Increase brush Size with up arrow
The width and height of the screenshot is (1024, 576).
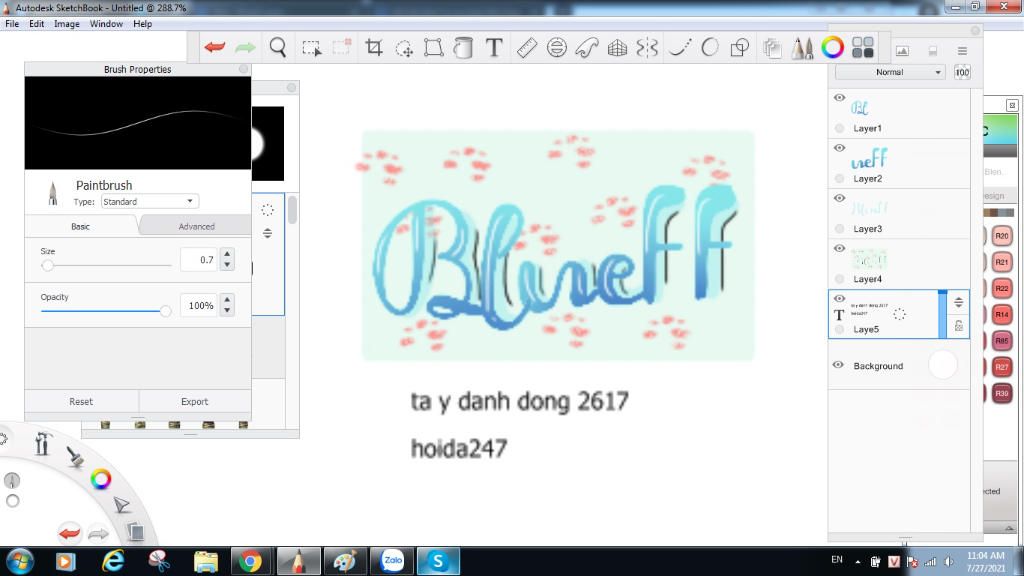[227, 254]
